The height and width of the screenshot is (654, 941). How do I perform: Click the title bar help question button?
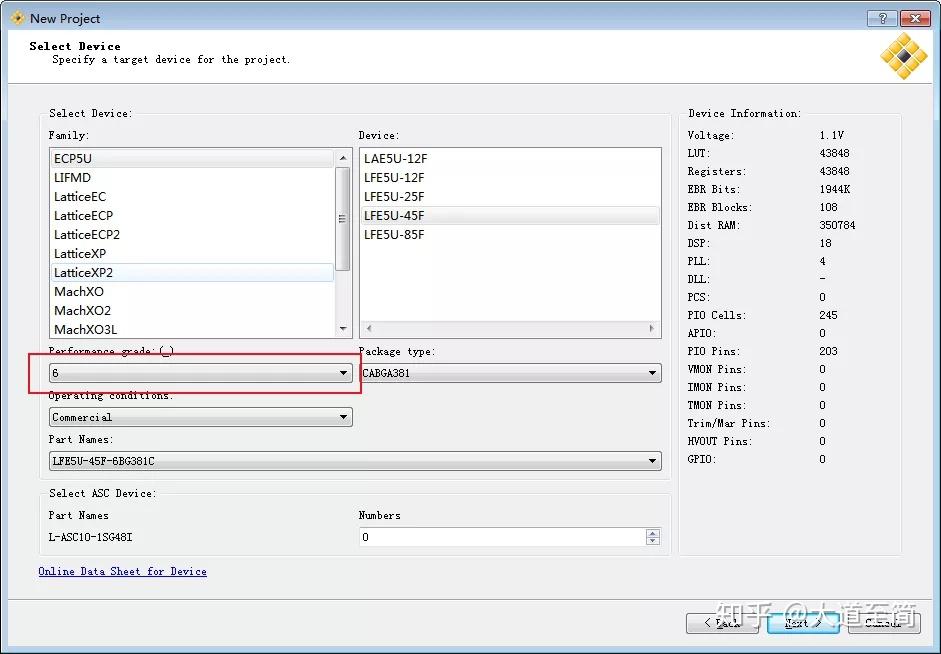point(882,18)
